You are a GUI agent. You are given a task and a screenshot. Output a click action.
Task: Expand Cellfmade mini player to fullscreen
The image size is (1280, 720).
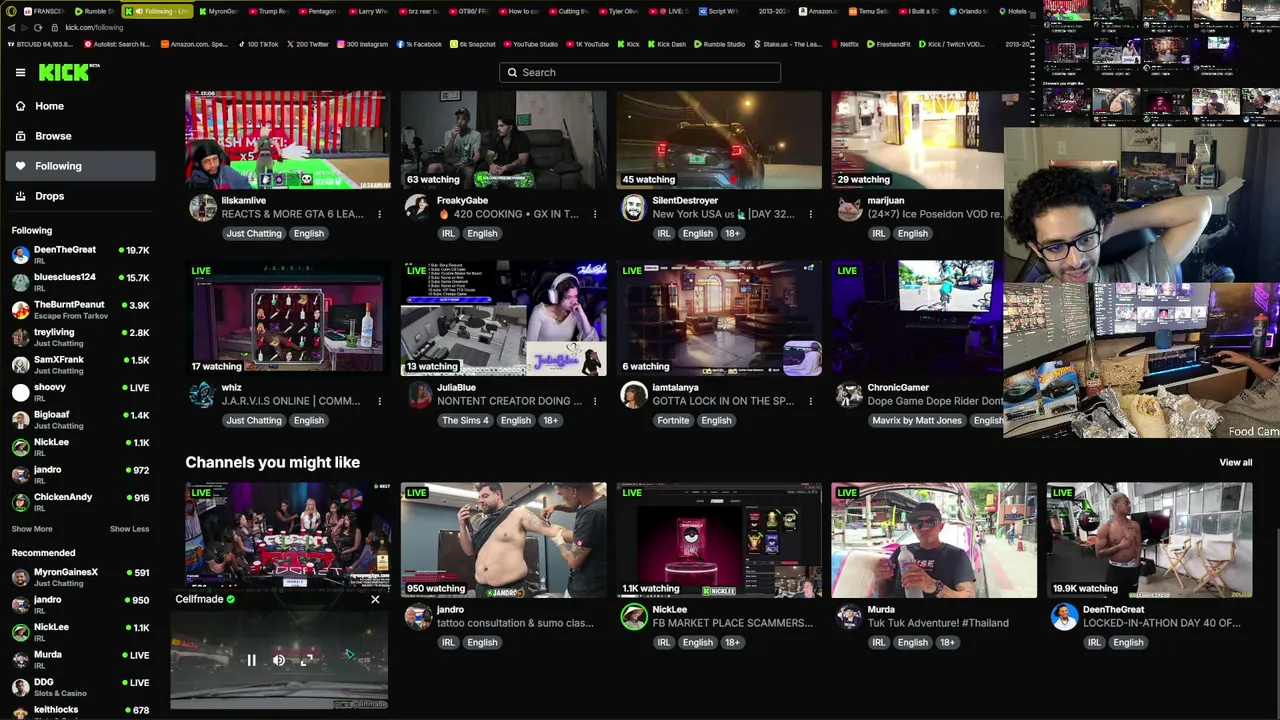[307, 660]
